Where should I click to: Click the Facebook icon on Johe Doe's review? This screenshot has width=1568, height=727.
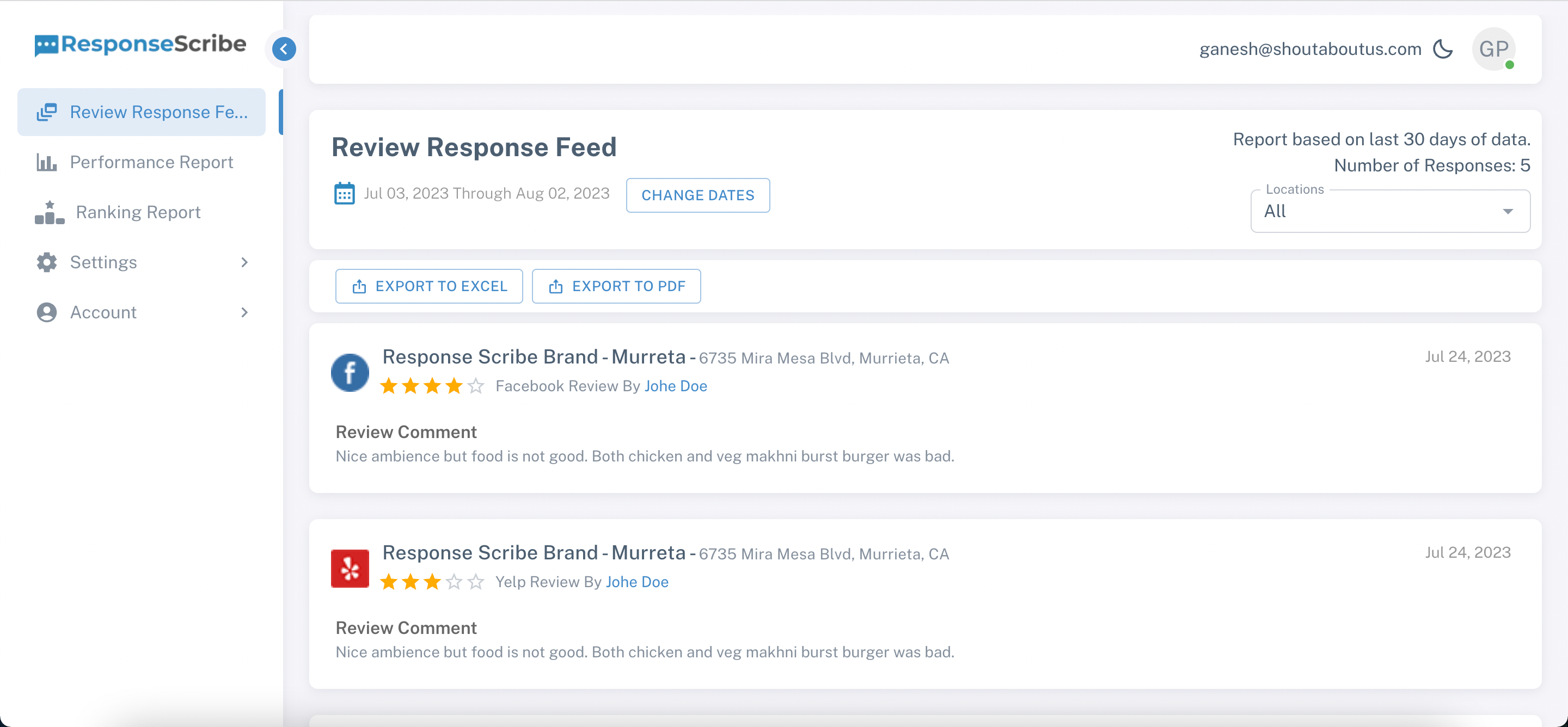click(350, 372)
